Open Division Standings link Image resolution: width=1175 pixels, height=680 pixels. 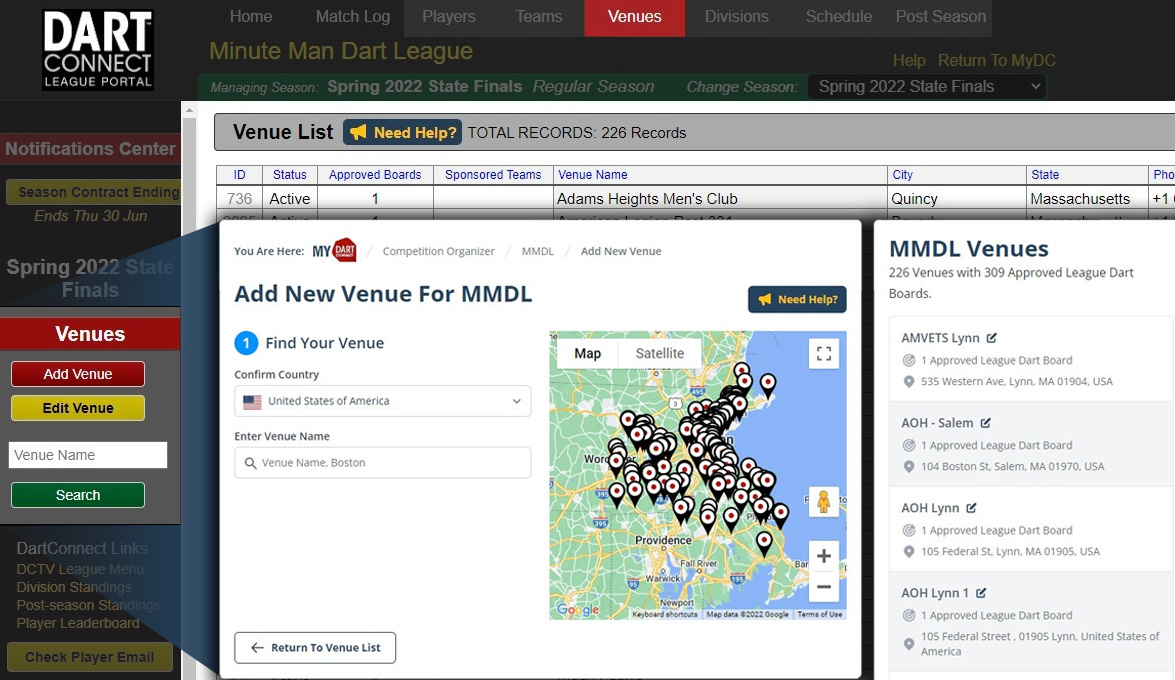tap(74, 588)
